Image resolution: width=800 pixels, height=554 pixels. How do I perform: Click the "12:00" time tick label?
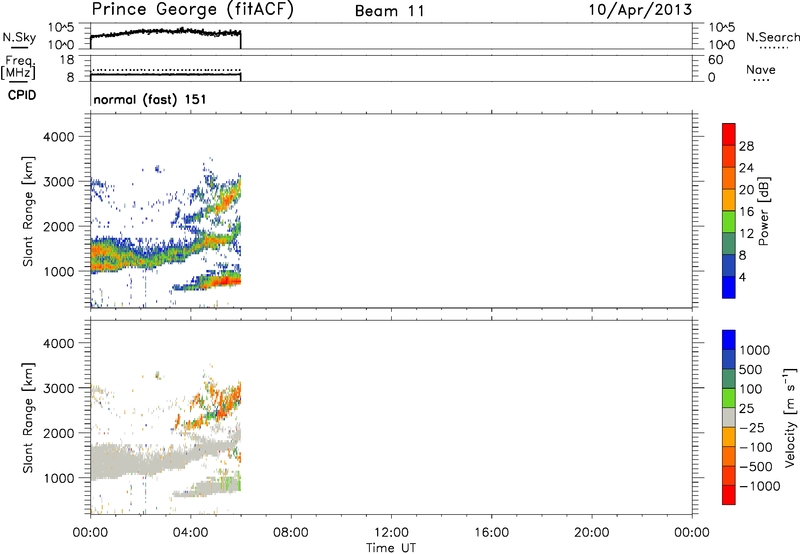click(x=391, y=533)
